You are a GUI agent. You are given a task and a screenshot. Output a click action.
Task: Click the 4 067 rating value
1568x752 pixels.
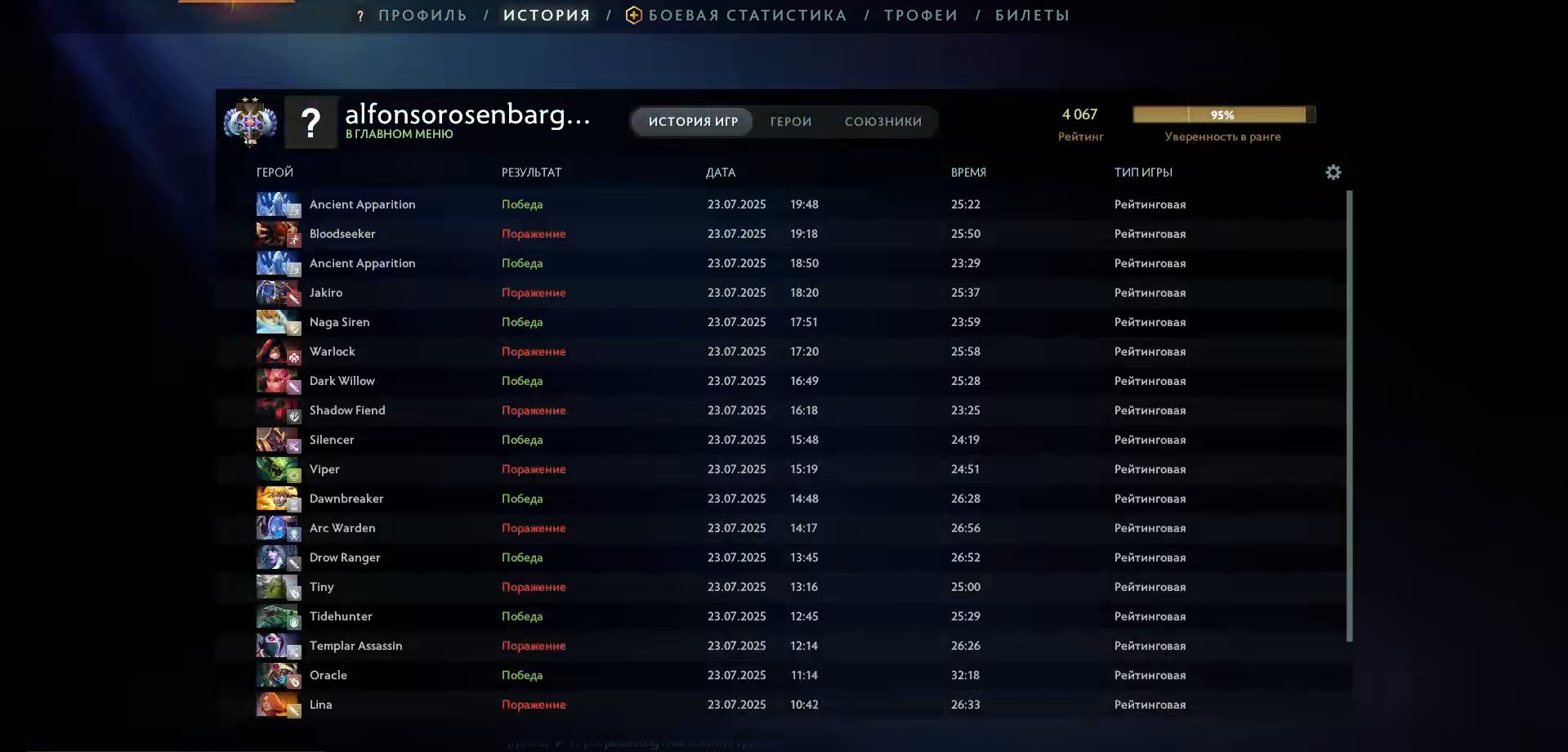1079,114
